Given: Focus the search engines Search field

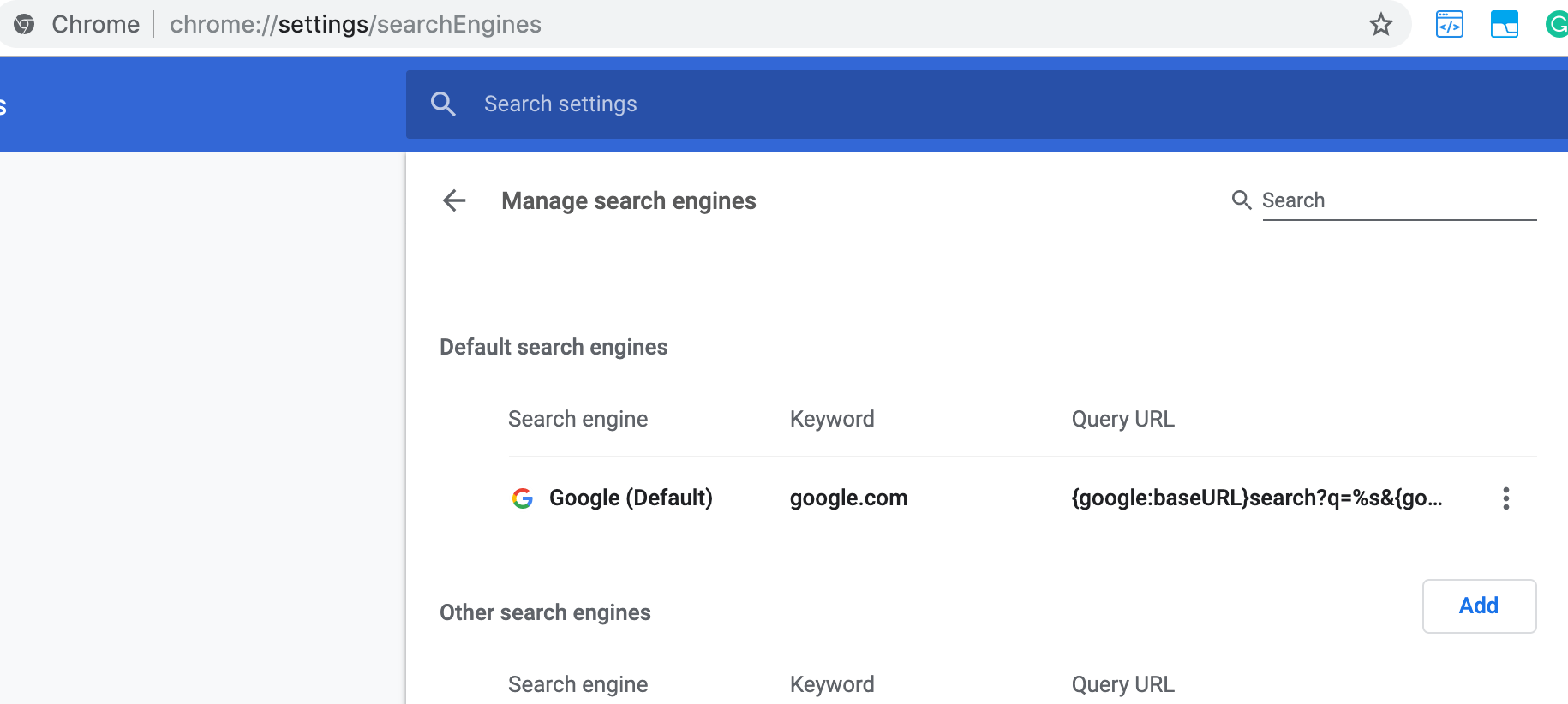Looking at the screenshot, I should pyautogui.click(x=1399, y=200).
